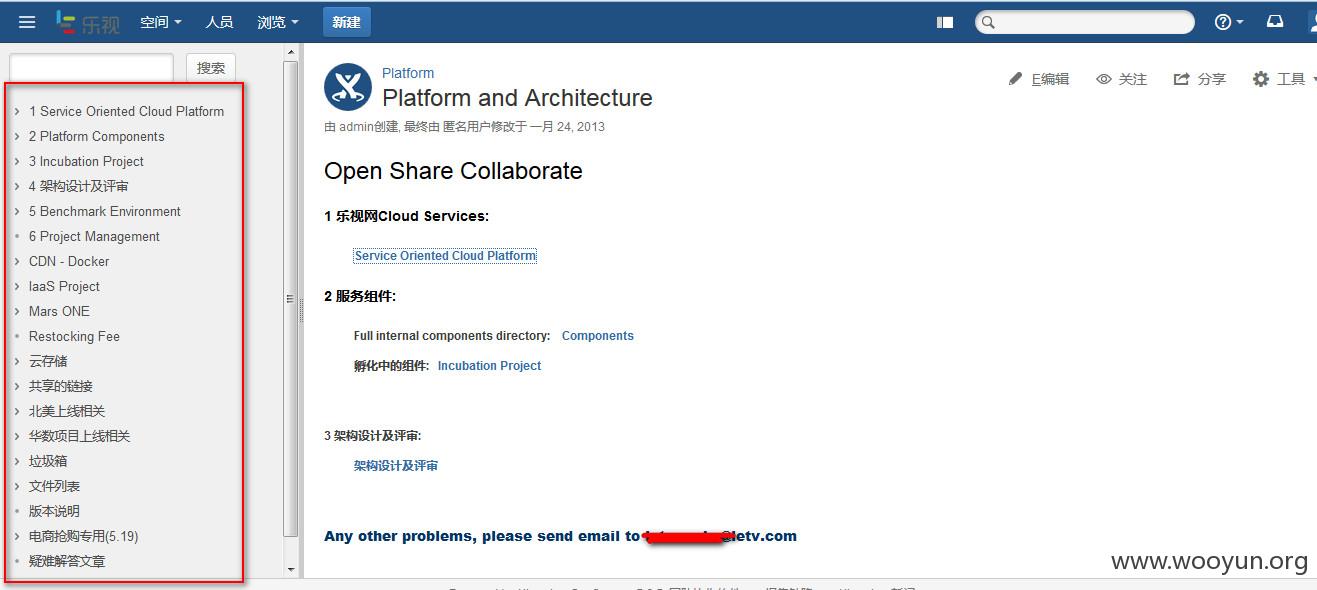Open the notifications inbox tray icon
The height and width of the screenshot is (590, 1317).
coord(1275,21)
